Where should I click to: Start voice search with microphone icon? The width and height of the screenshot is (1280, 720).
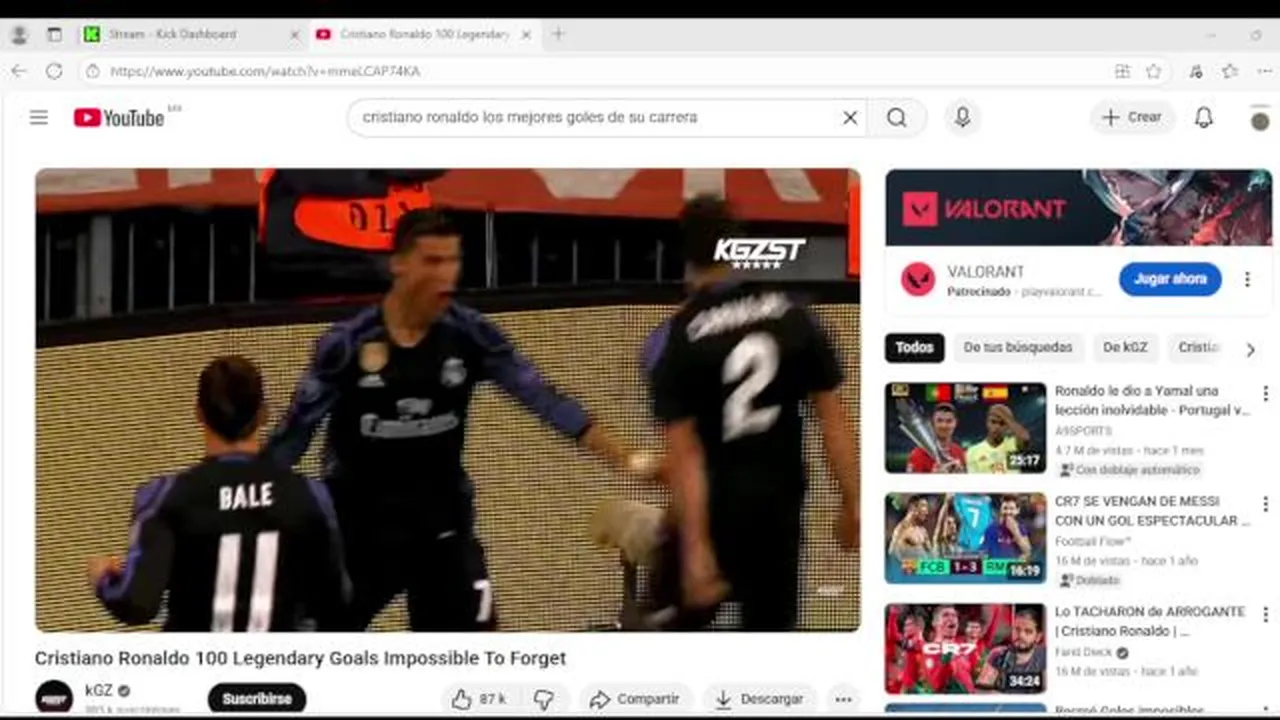tap(962, 118)
